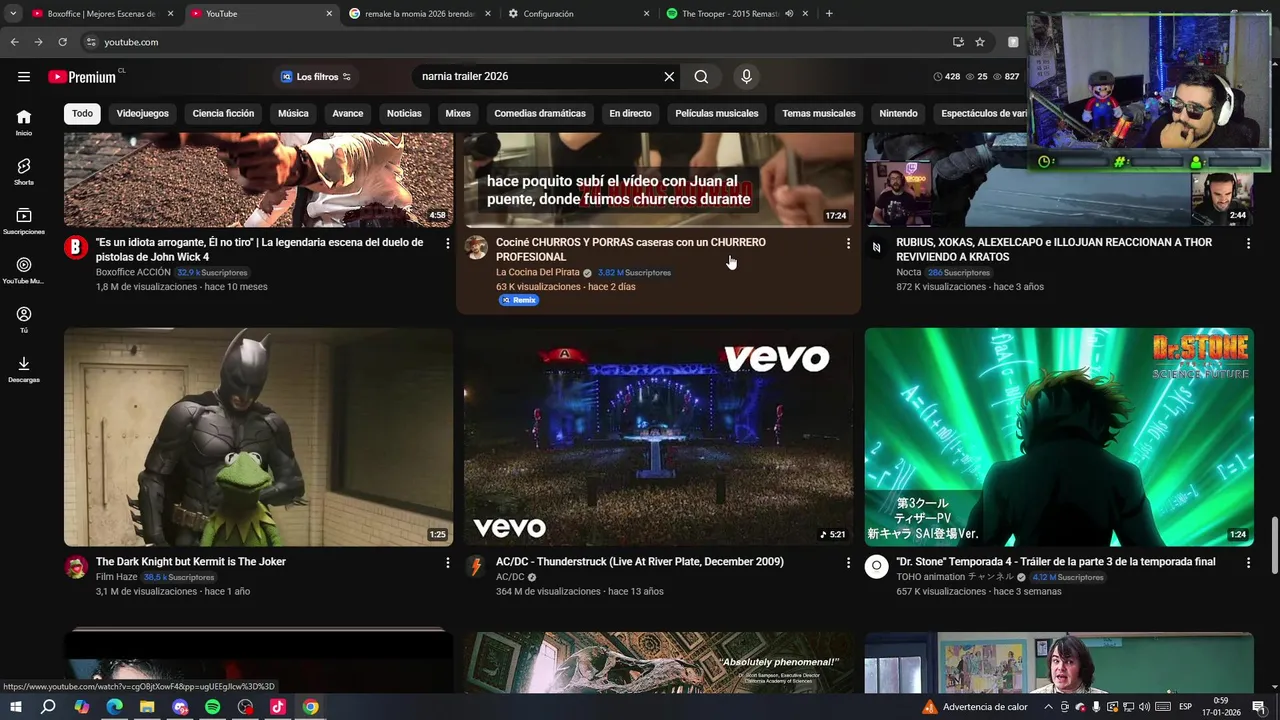Click the magnifier search button

(701, 77)
